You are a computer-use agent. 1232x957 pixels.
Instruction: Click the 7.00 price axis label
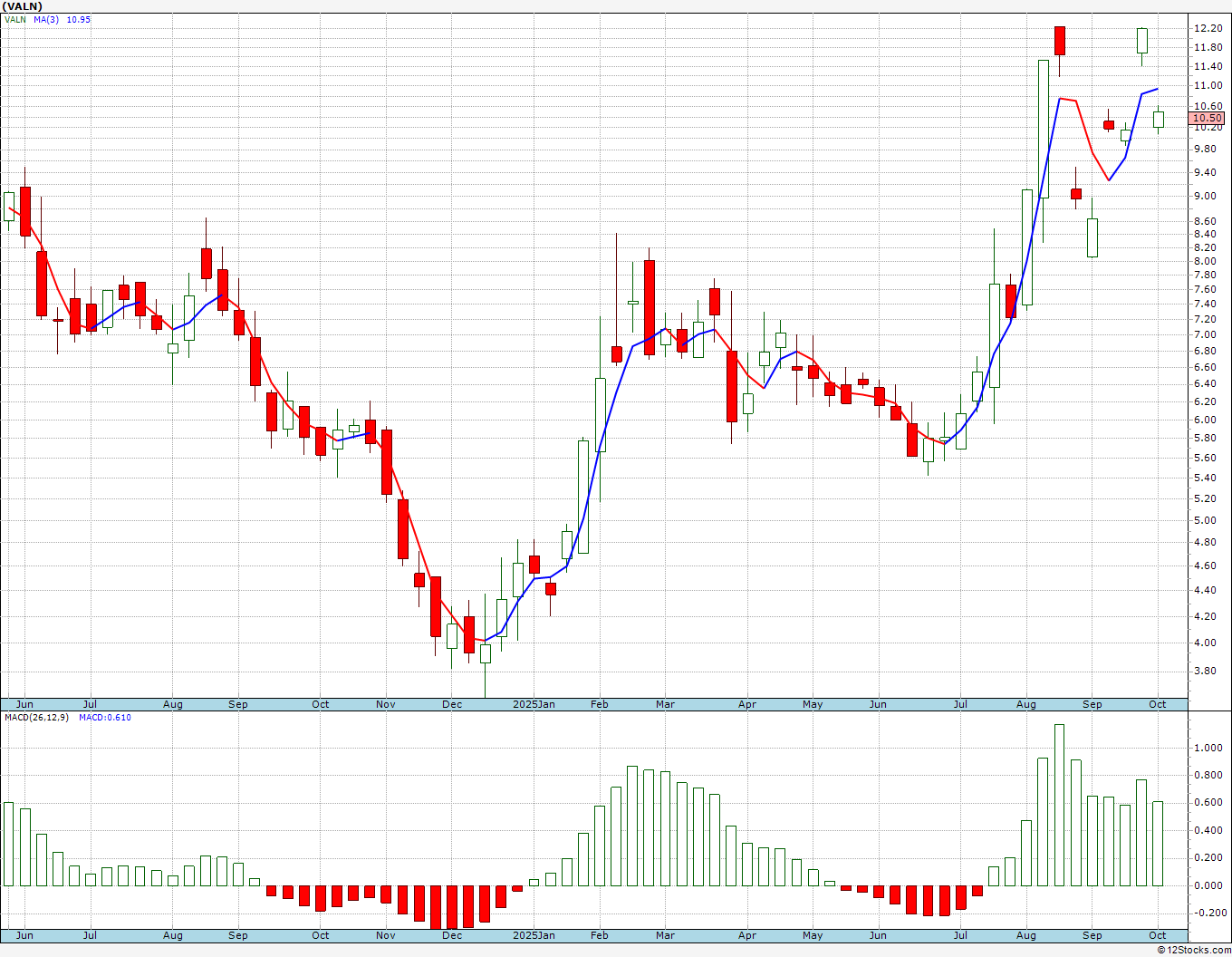1205,334
